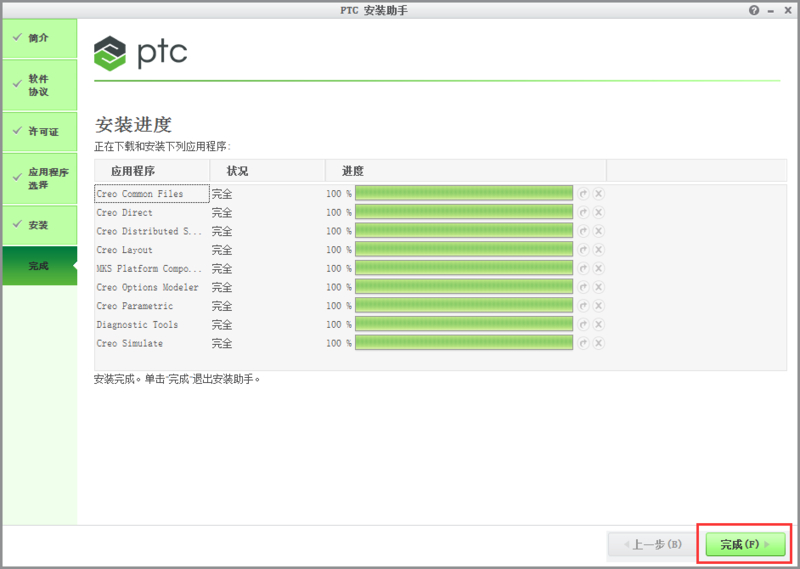
Task: Click the help question mark icon
Action: coord(754,10)
